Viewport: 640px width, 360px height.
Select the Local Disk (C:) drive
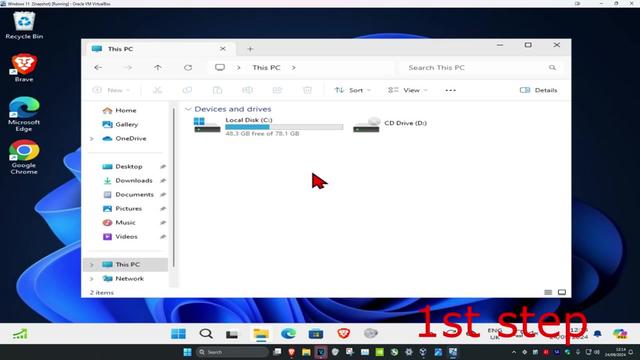[x=268, y=126]
